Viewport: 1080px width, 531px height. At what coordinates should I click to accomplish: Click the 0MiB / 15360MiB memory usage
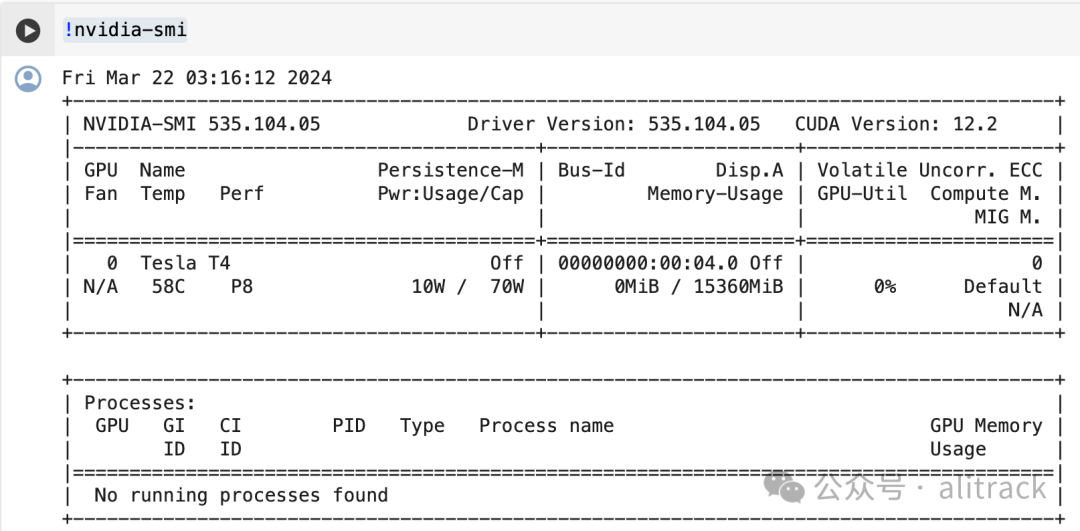pos(698,286)
